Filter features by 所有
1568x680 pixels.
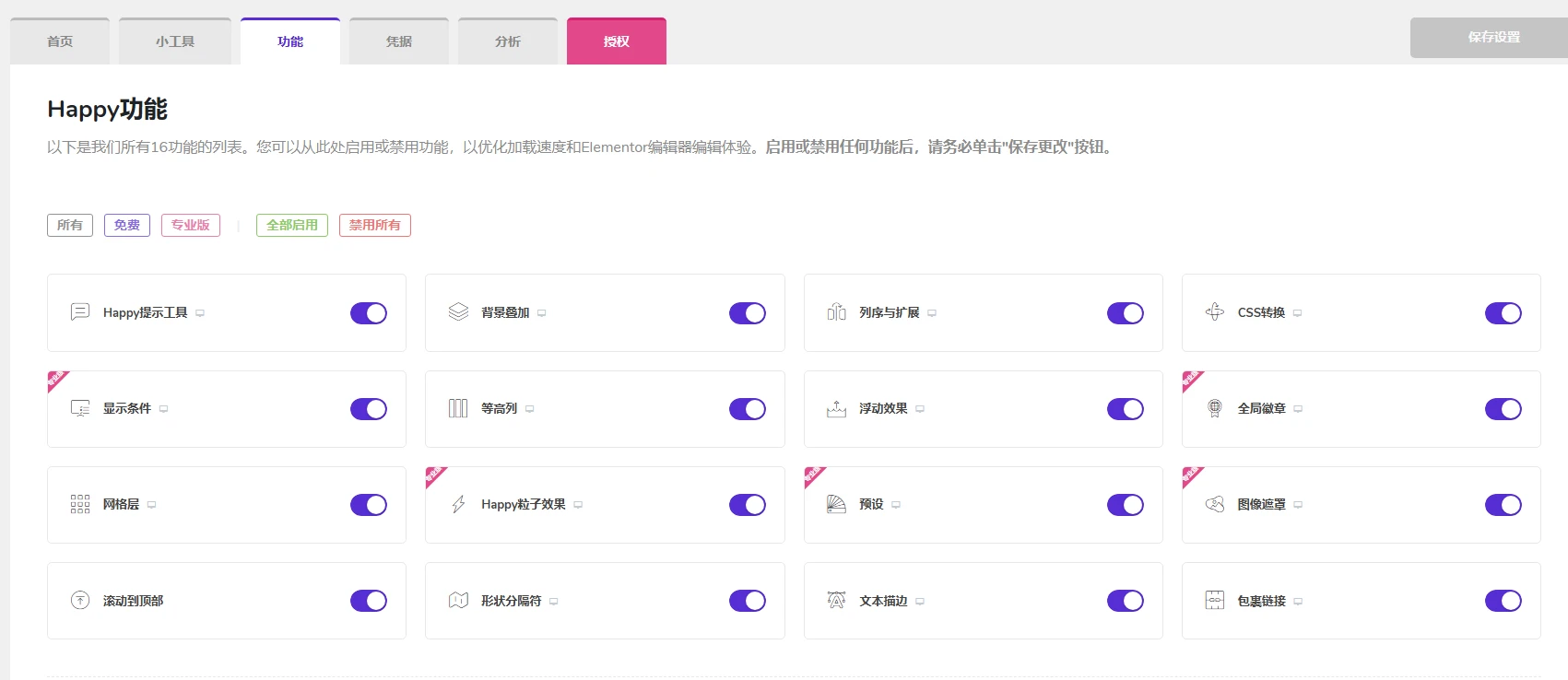pyautogui.click(x=70, y=225)
